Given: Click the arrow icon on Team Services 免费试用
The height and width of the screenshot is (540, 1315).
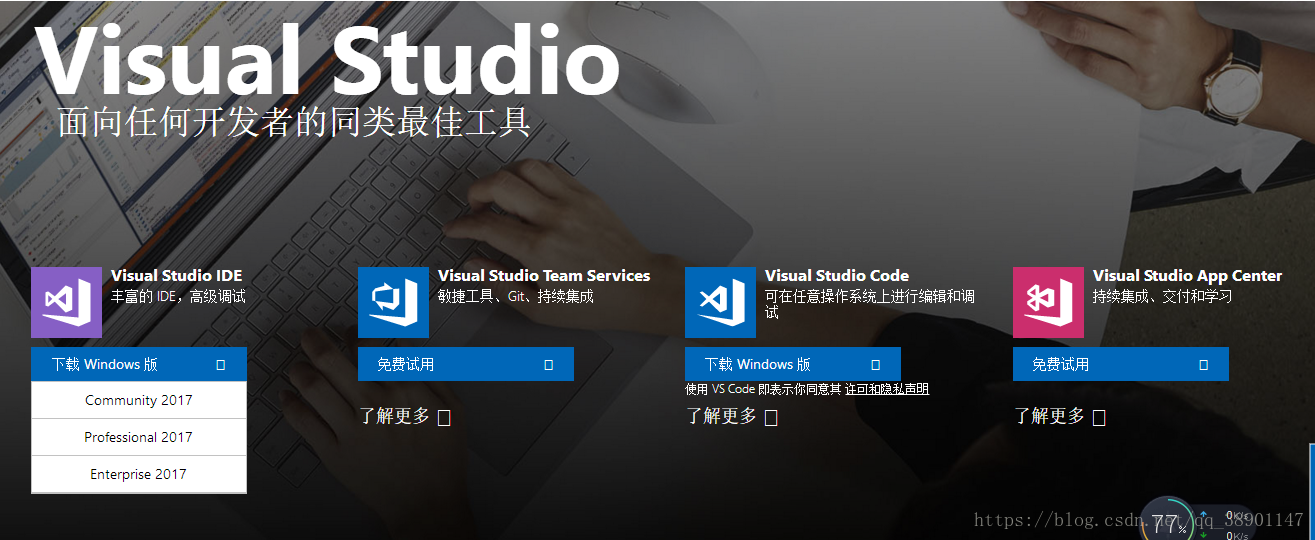Looking at the screenshot, I should [x=548, y=365].
